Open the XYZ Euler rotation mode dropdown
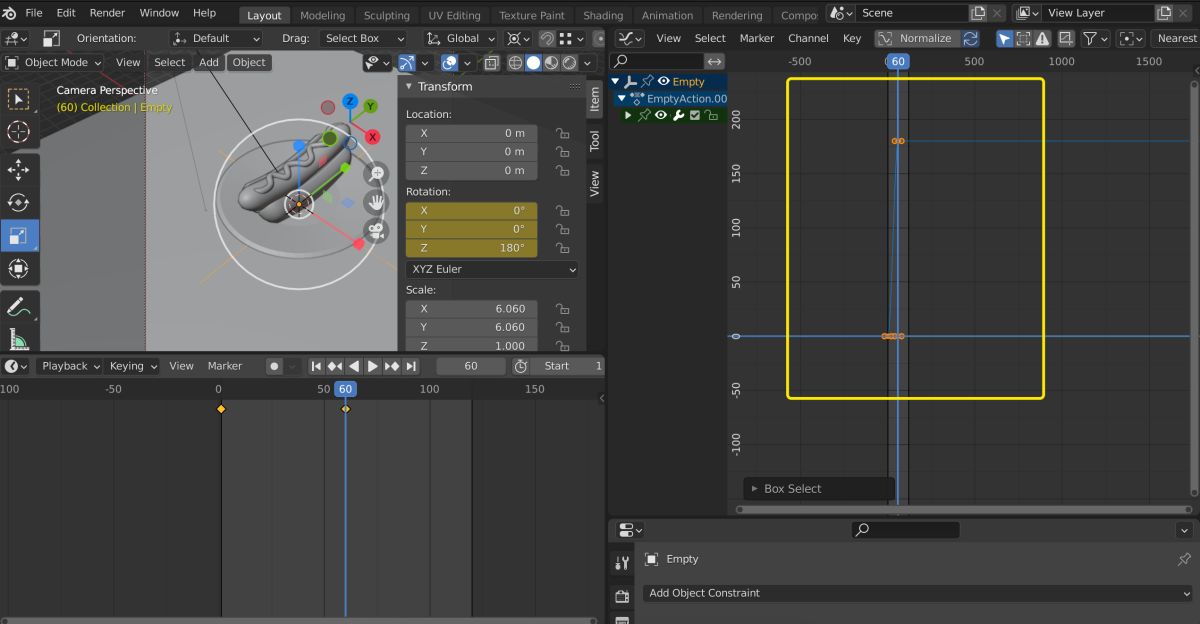Screen dimensions: 1200x624 click(x=492, y=269)
